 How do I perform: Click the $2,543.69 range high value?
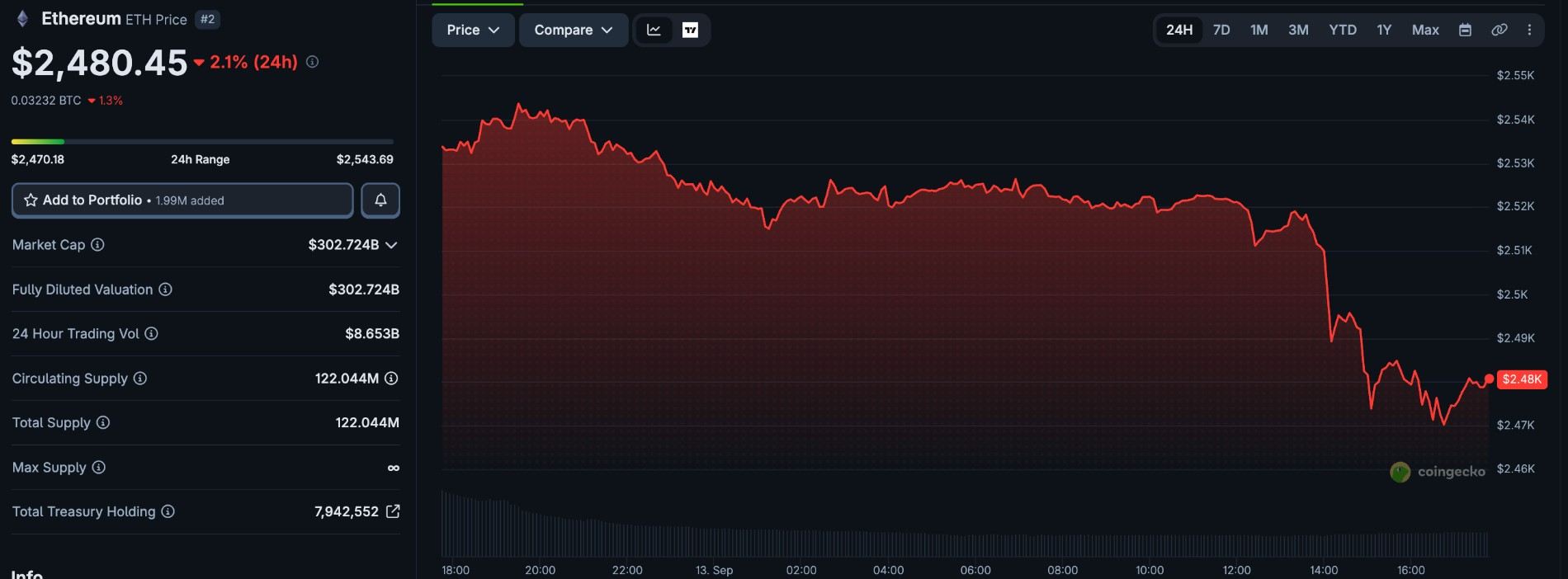tap(365, 159)
